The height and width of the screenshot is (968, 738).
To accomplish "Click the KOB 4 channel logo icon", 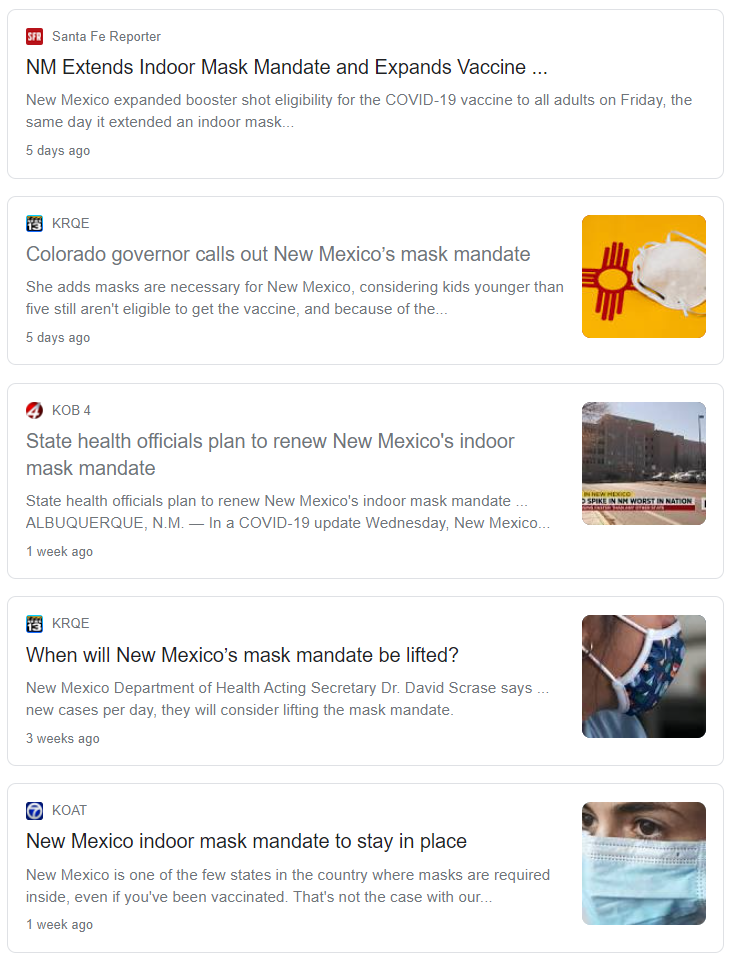I will 35,411.
